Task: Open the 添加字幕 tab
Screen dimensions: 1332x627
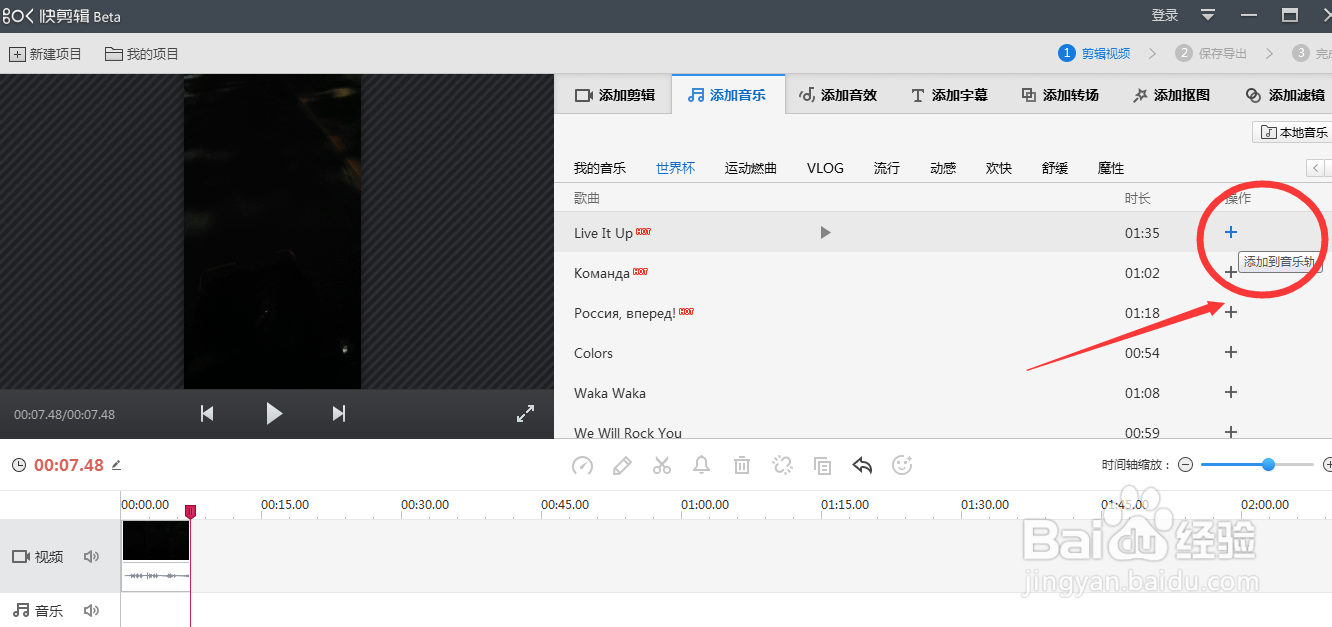Action: [x=948, y=94]
